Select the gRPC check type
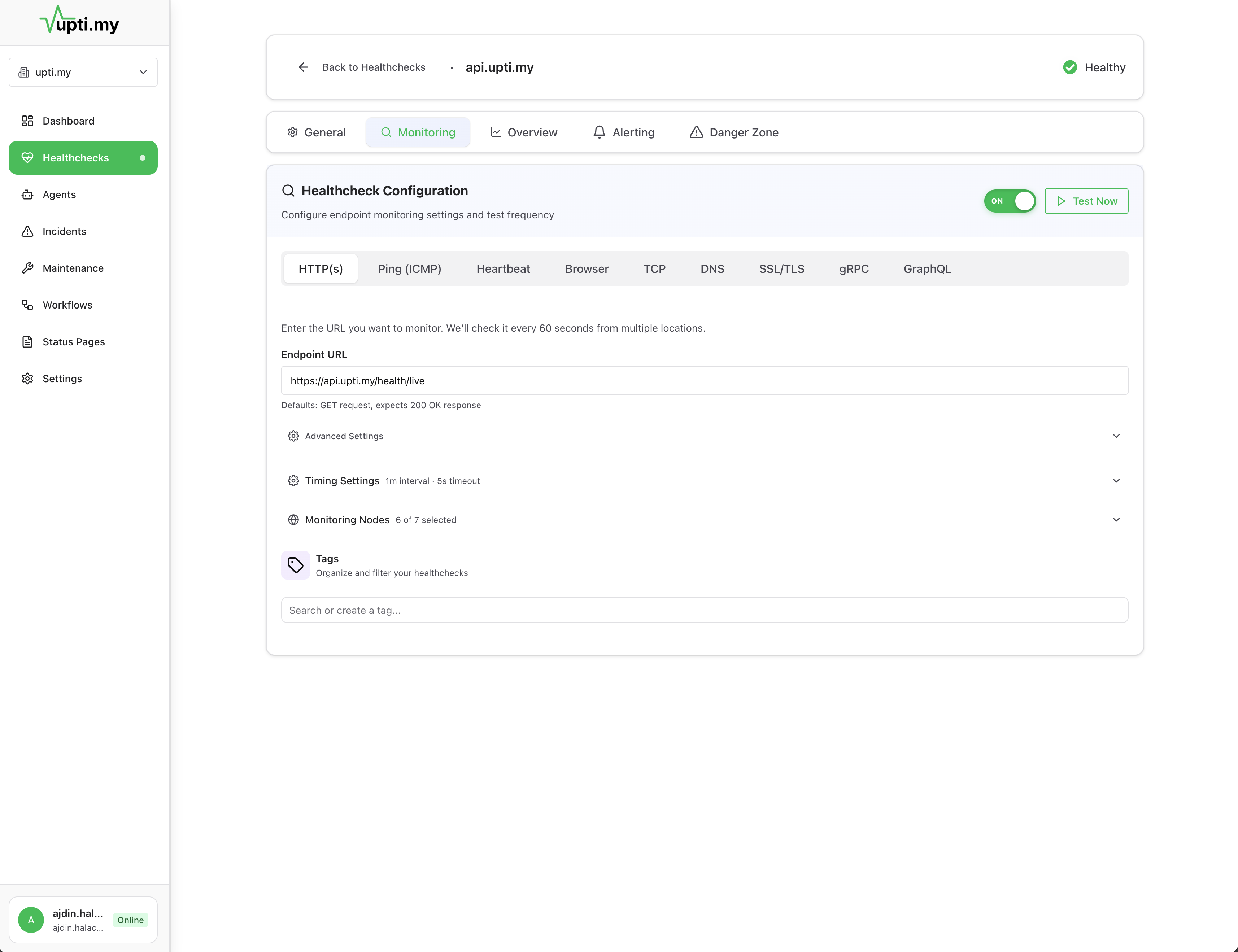1238x952 pixels. click(854, 268)
